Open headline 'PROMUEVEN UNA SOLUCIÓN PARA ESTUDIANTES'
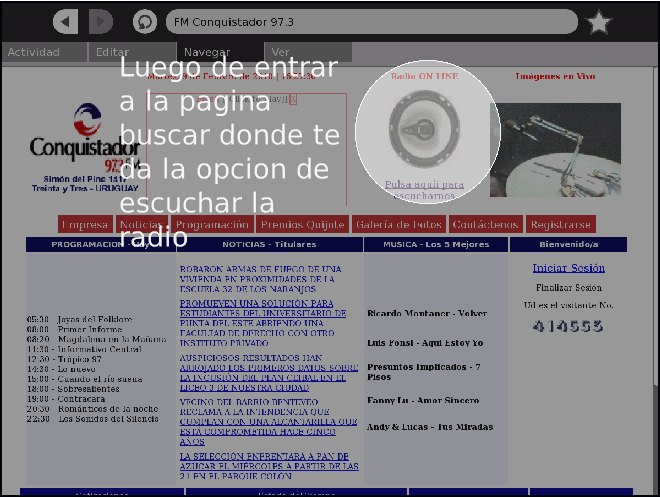This screenshot has height=497, width=660. click(263, 323)
